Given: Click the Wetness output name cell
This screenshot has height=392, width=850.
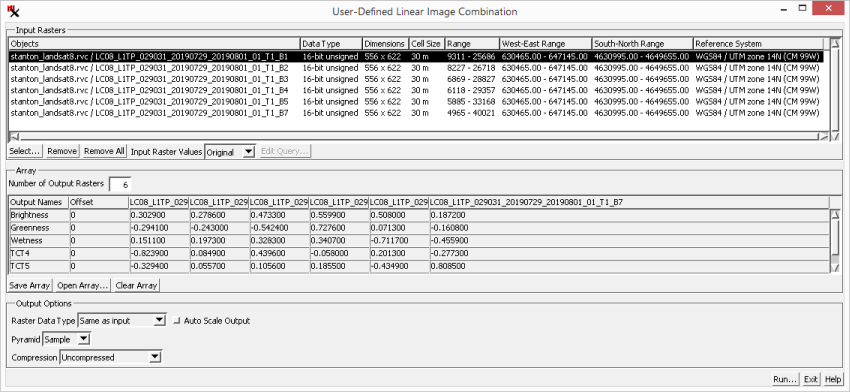Looking at the screenshot, I should point(39,241).
